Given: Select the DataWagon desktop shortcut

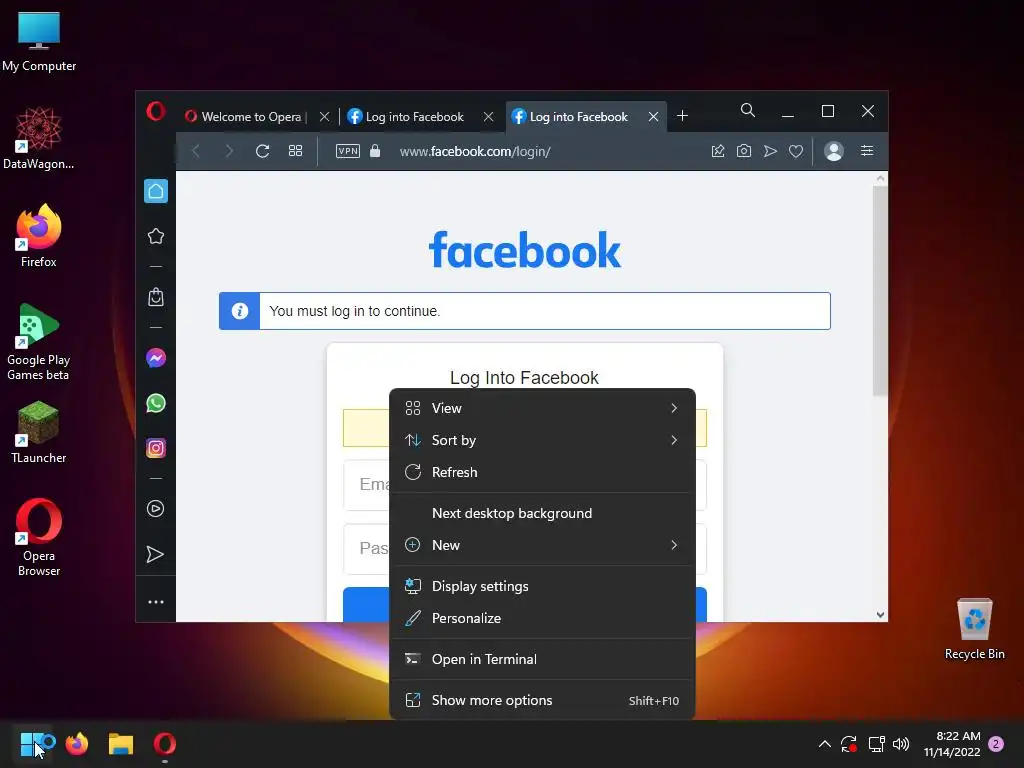Looking at the screenshot, I should 39,138.
